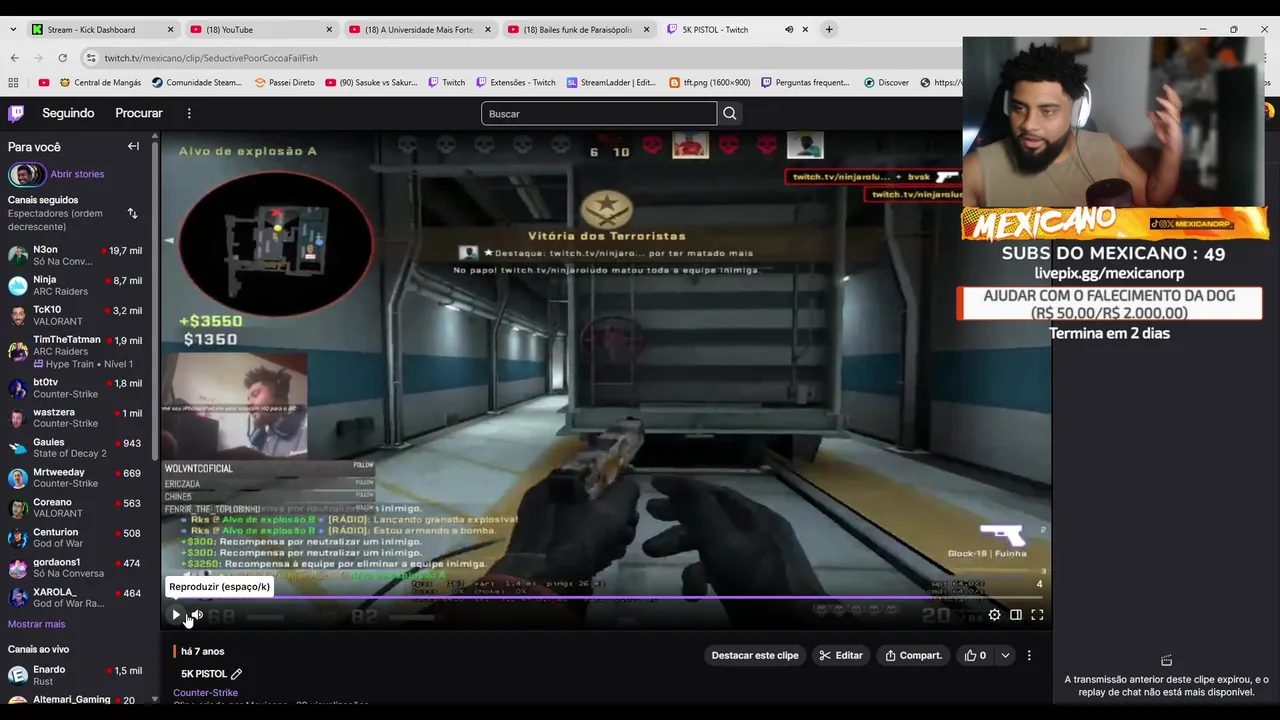Open a new browser tab
Image resolution: width=1280 pixels, height=720 pixels.
click(x=829, y=30)
